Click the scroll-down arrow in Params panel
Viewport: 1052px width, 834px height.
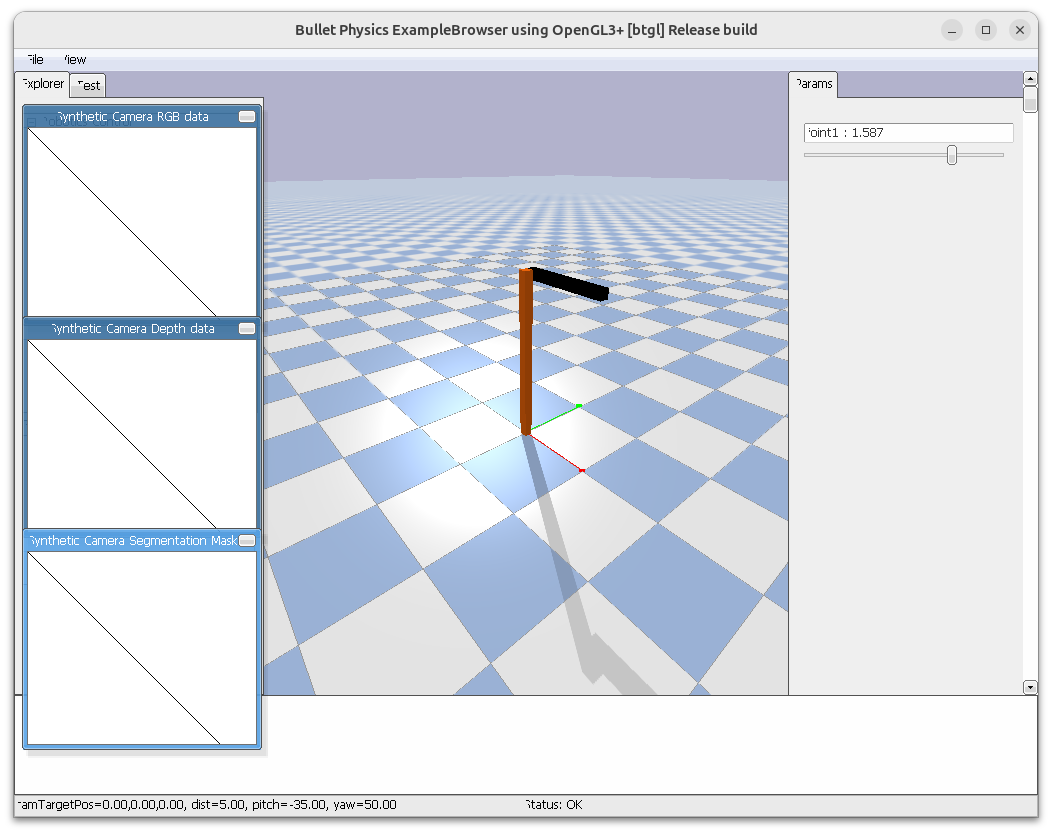pyautogui.click(x=1030, y=687)
